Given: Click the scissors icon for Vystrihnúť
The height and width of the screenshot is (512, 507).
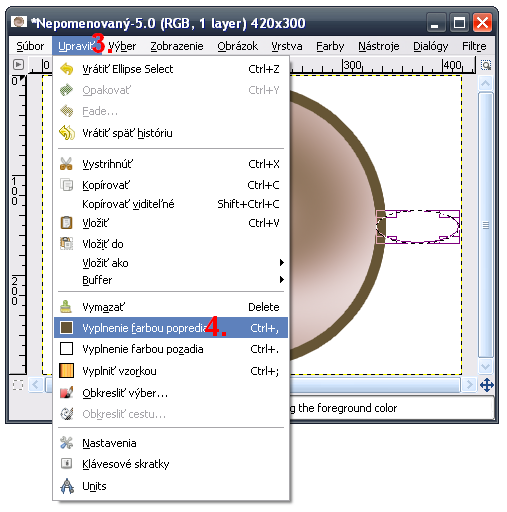Looking at the screenshot, I should [x=66, y=164].
